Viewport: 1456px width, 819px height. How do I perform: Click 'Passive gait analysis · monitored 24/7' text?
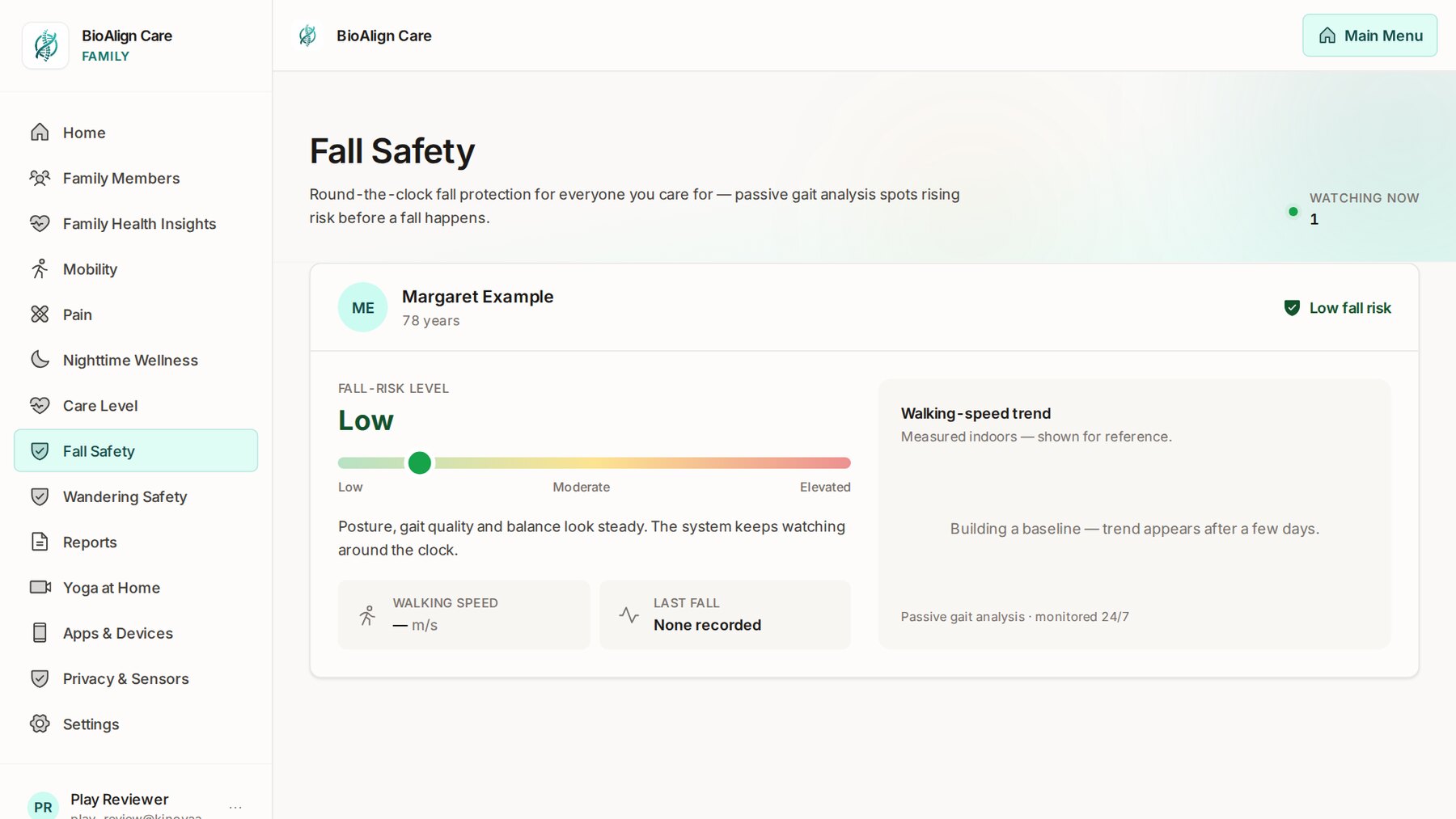click(x=1014, y=617)
